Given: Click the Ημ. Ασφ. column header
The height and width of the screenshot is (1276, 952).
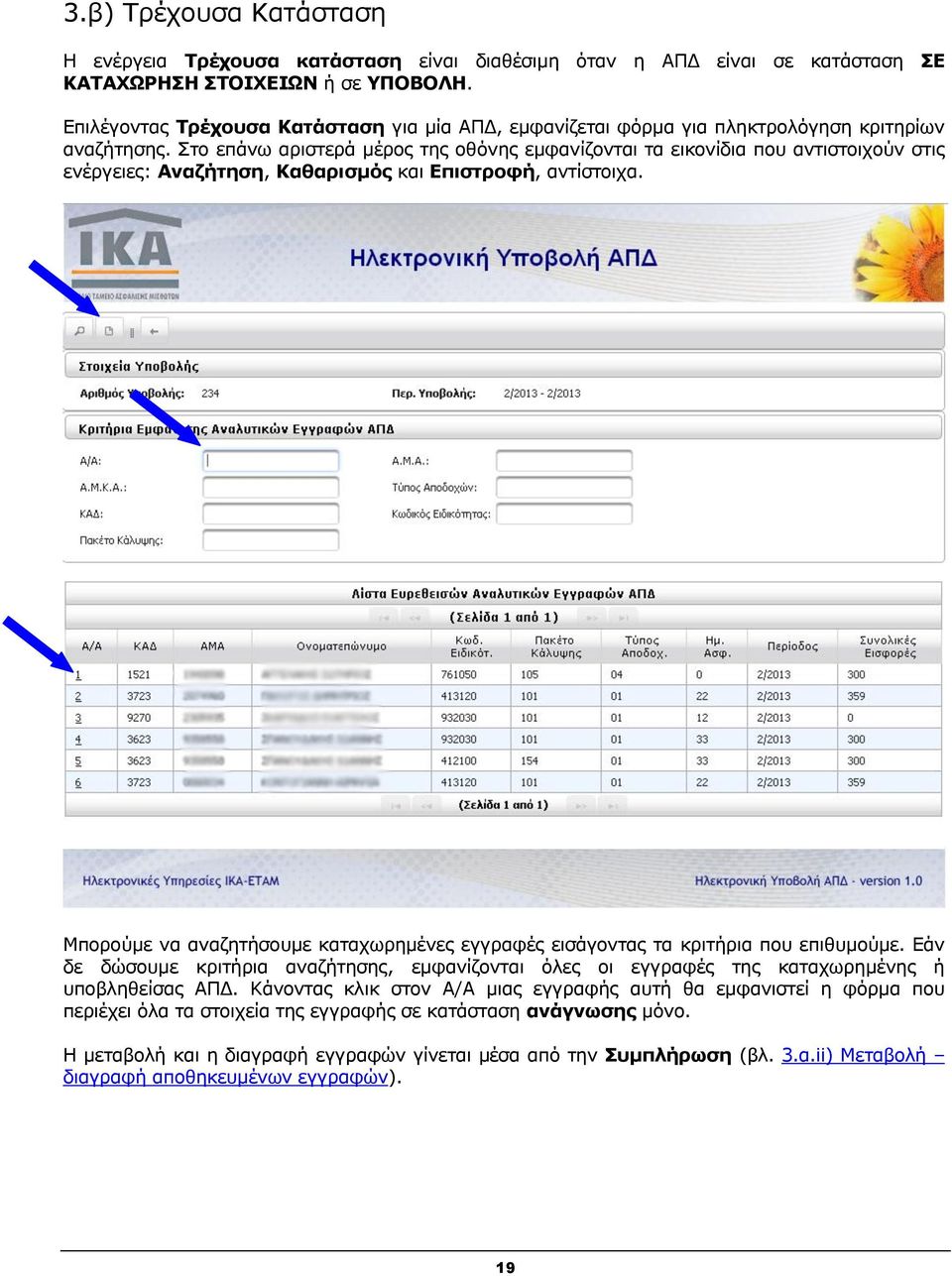Looking at the screenshot, I should (x=717, y=646).
